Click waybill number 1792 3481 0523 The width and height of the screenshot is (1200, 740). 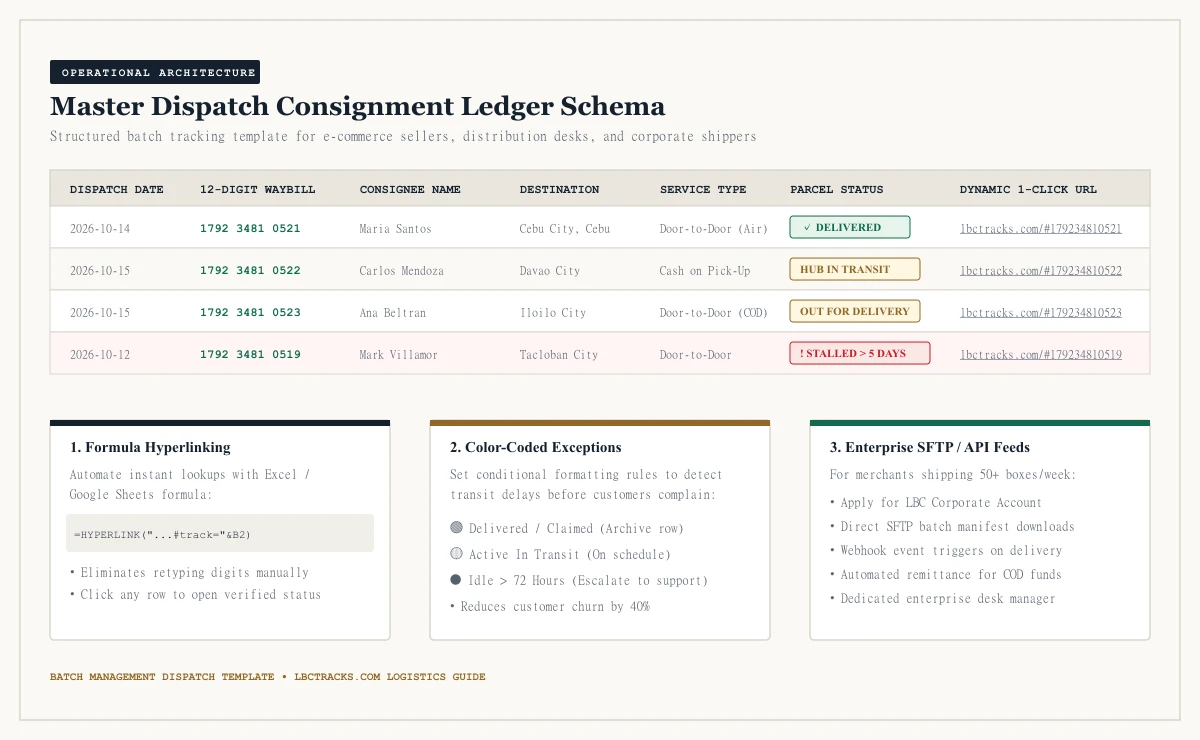[250, 313]
